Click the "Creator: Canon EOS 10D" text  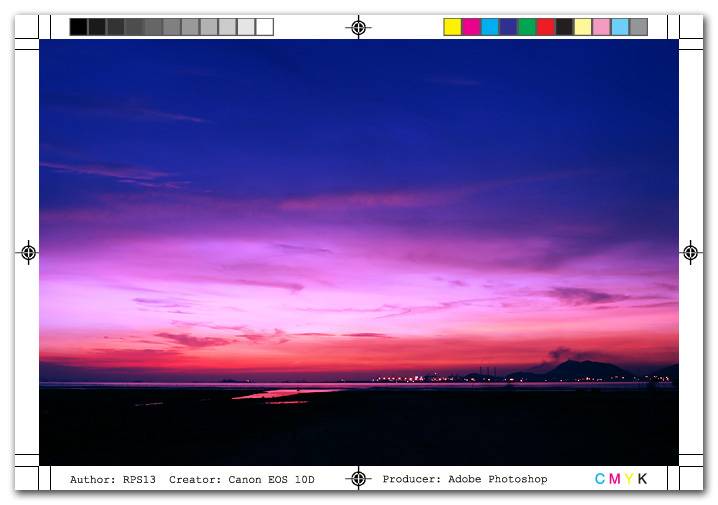click(242, 479)
